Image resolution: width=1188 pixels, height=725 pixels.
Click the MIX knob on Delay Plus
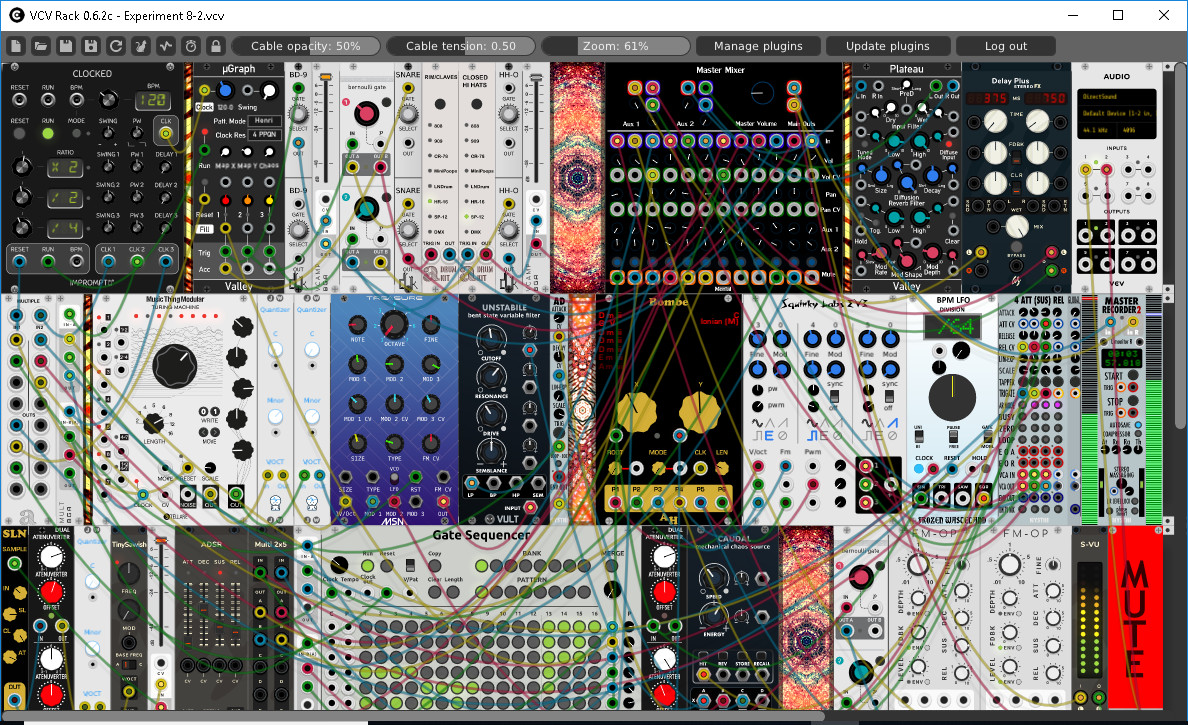[x=1016, y=226]
